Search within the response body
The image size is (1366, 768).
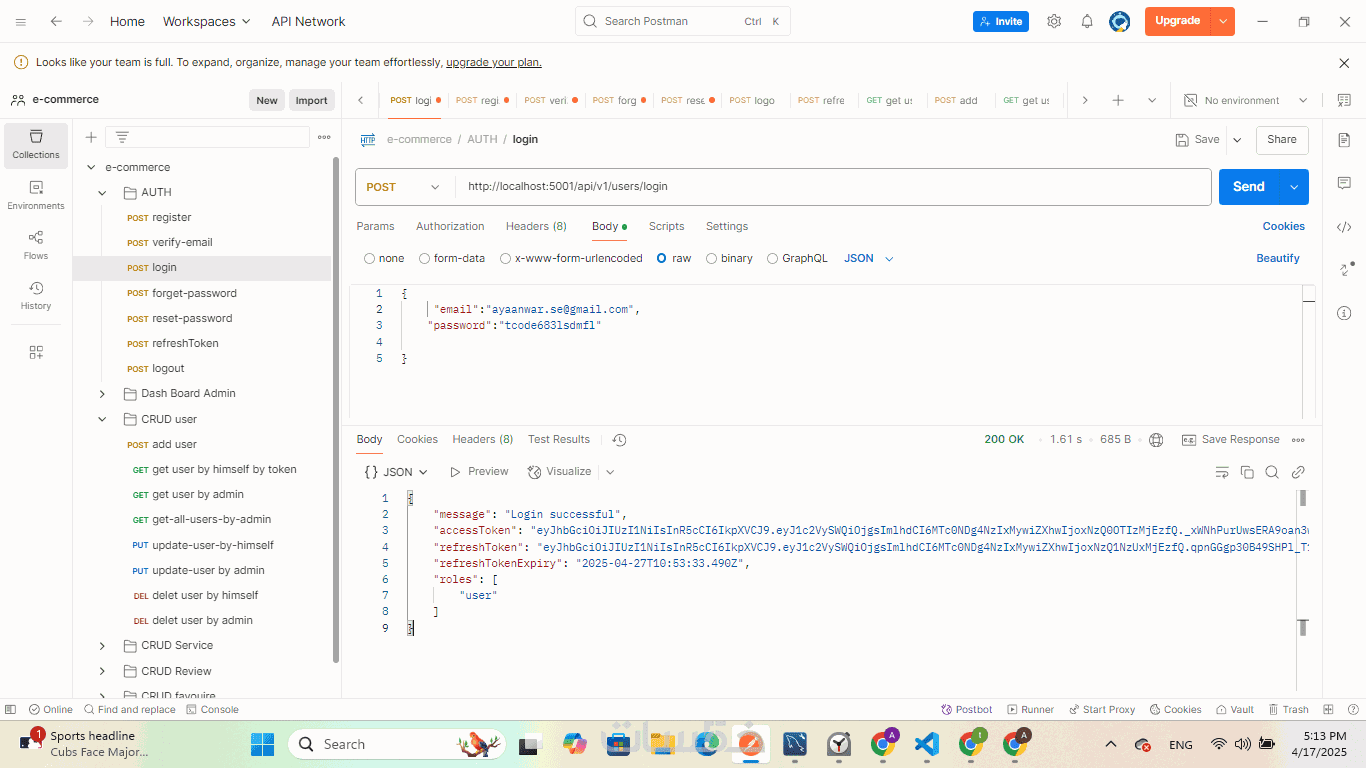1272,472
